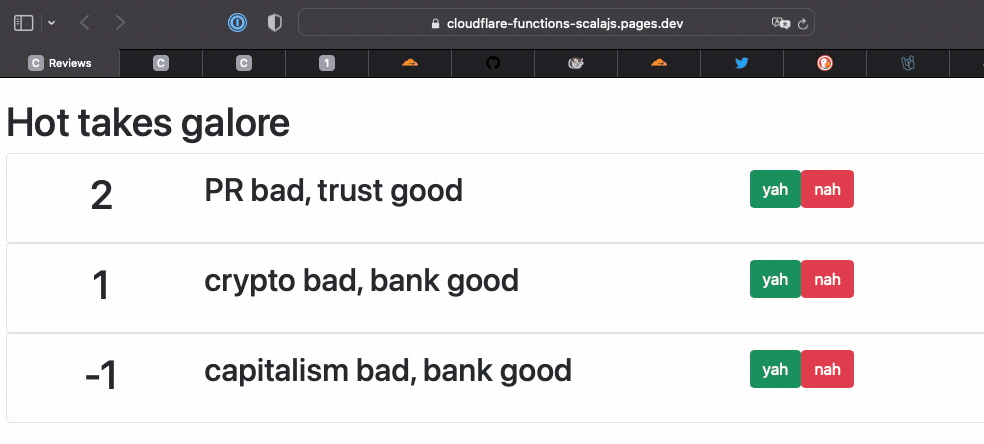Open the GitHub tab
Image resolution: width=984 pixels, height=444 pixels.
(x=492, y=63)
